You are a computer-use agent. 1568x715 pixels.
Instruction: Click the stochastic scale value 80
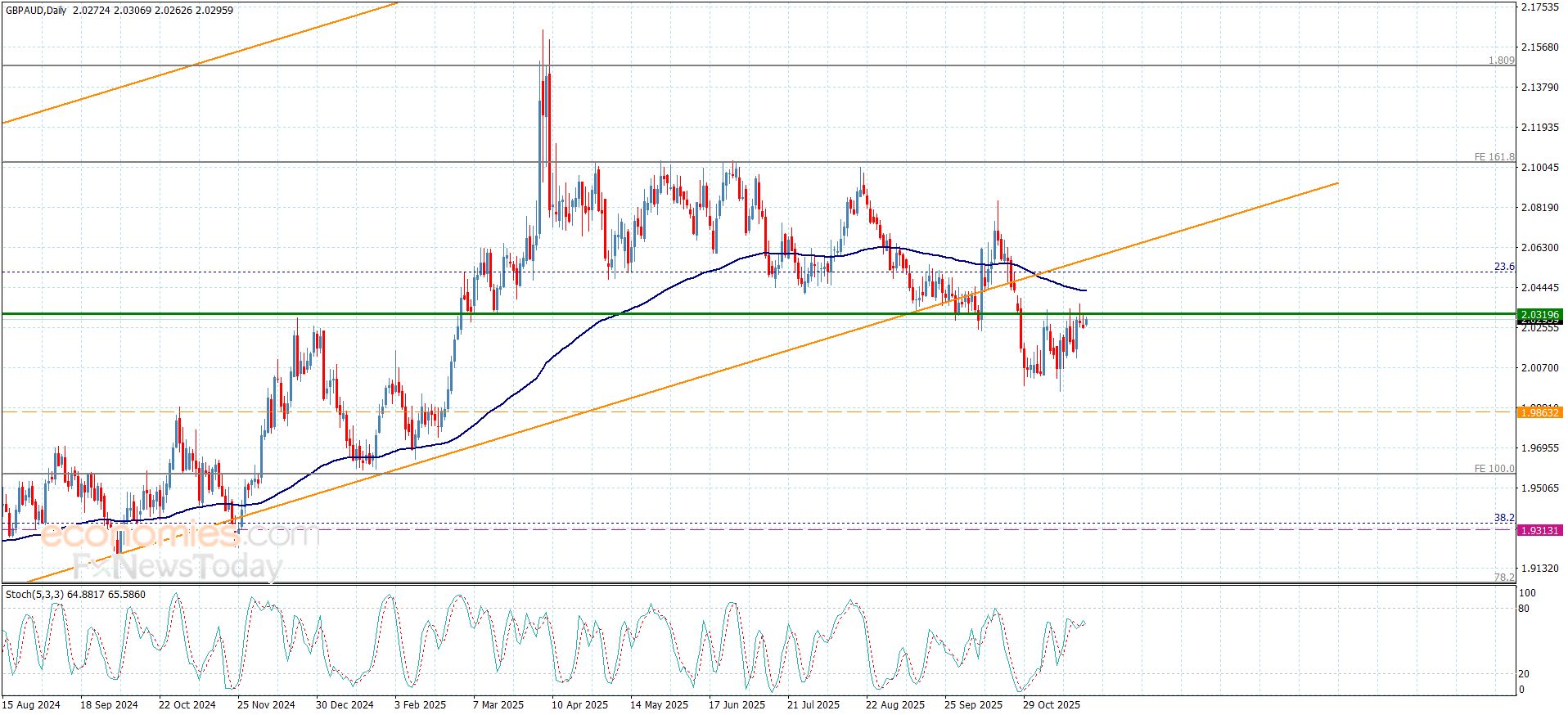coord(1524,609)
